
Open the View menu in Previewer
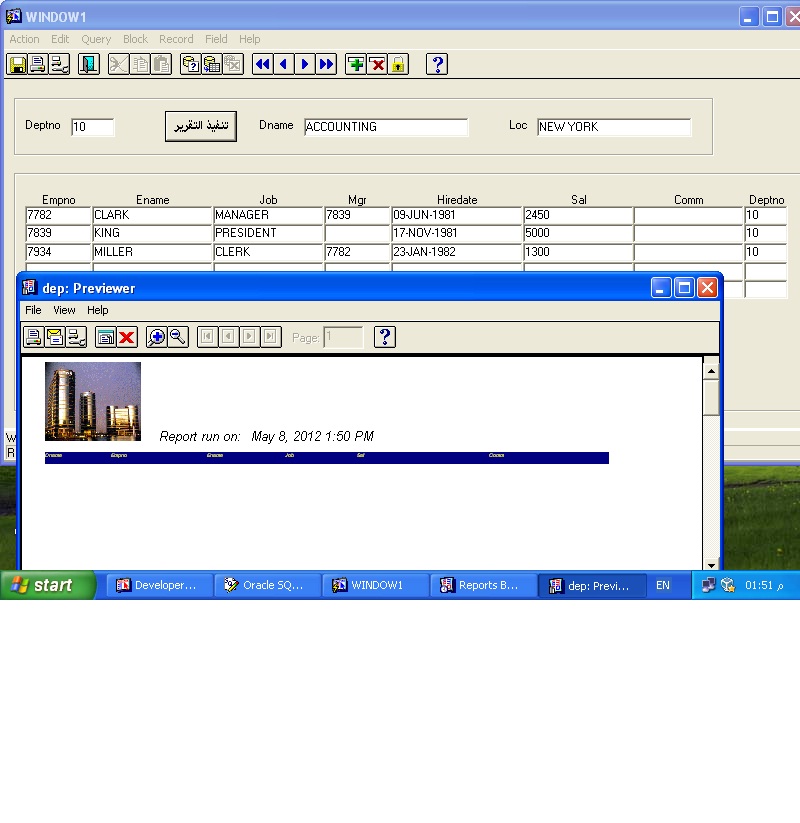[64, 310]
